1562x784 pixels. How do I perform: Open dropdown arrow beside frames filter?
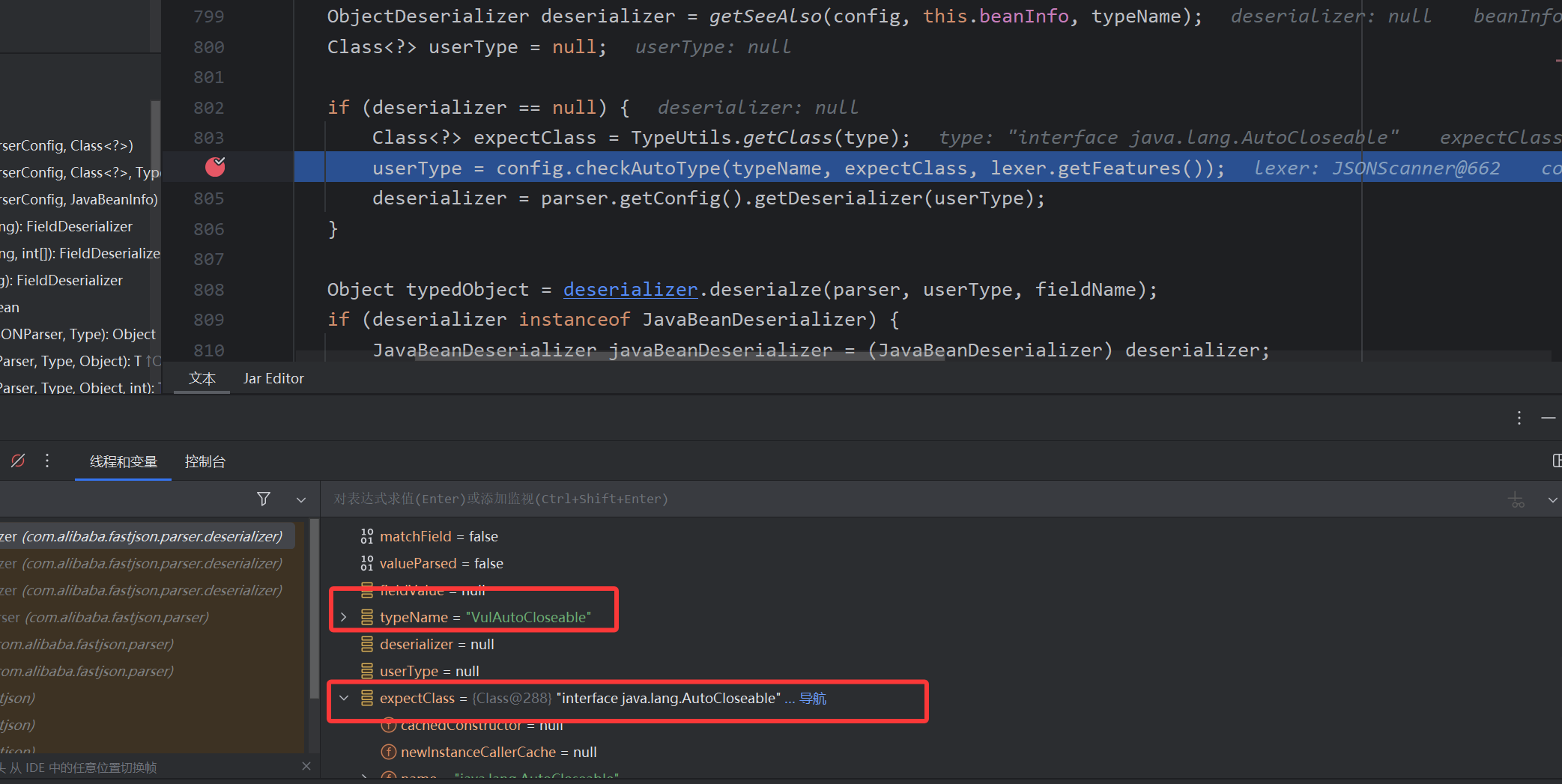[x=300, y=499]
